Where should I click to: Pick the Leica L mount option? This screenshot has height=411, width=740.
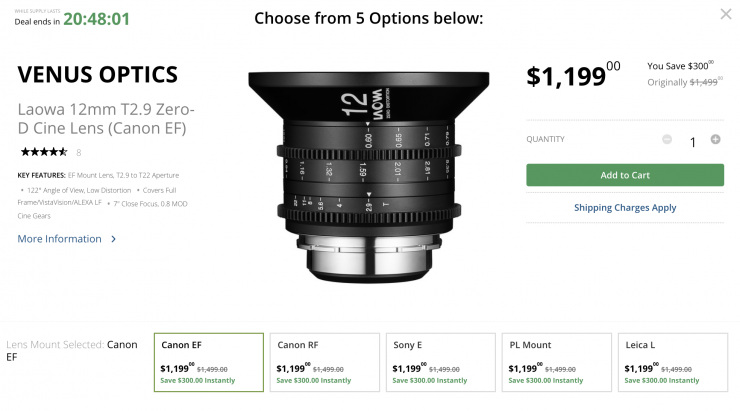click(x=672, y=362)
